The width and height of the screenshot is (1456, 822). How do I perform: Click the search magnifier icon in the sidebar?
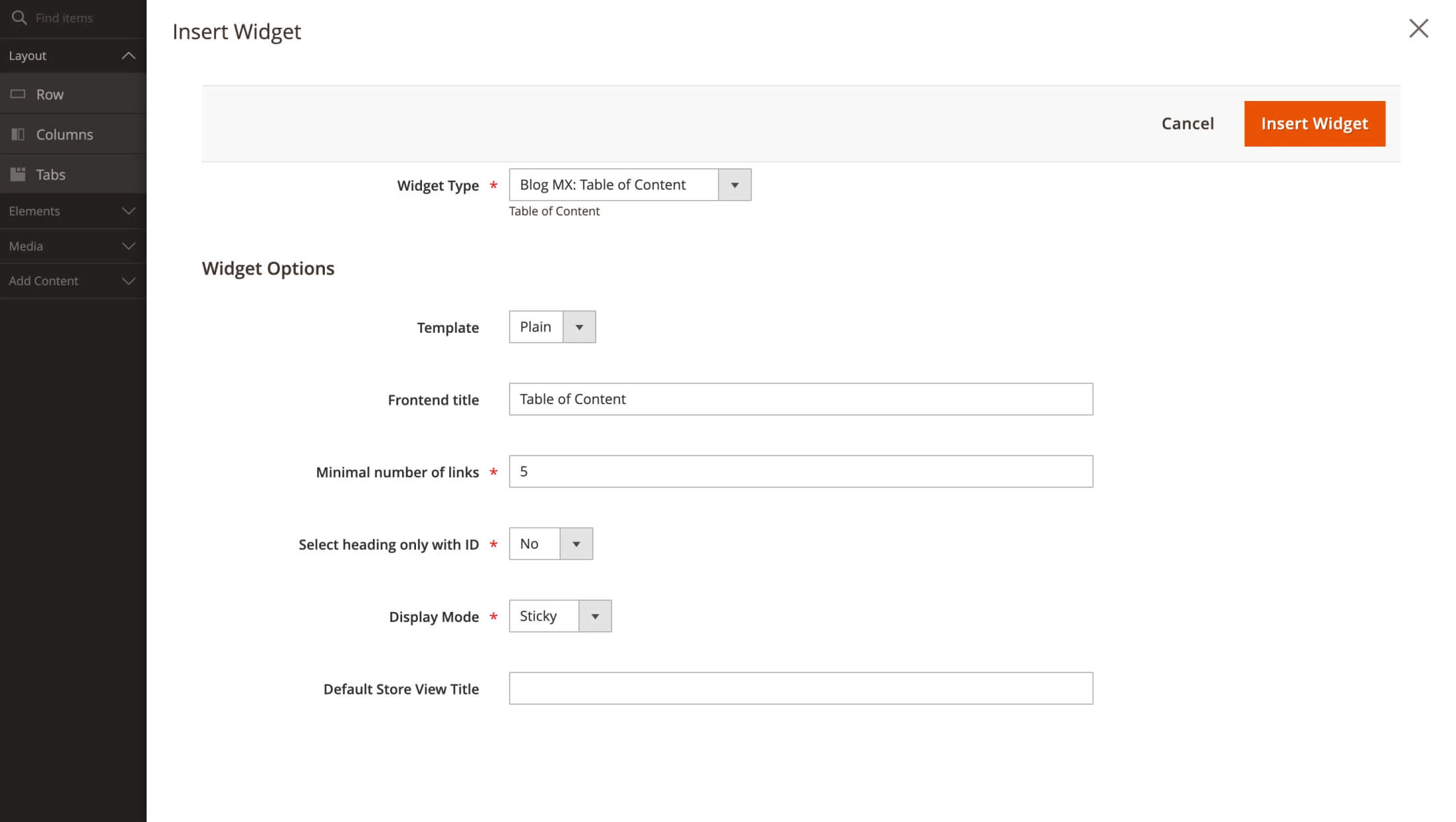click(x=19, y=18)
